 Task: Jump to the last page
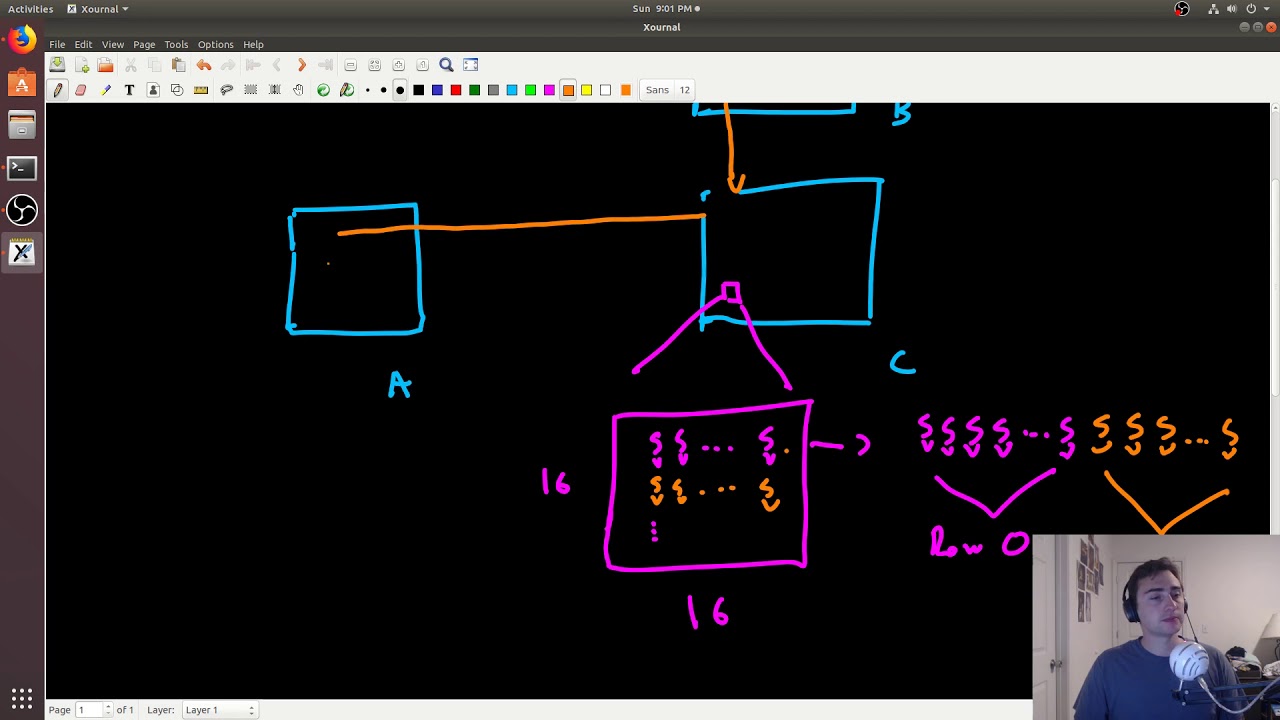click(325, 65)
